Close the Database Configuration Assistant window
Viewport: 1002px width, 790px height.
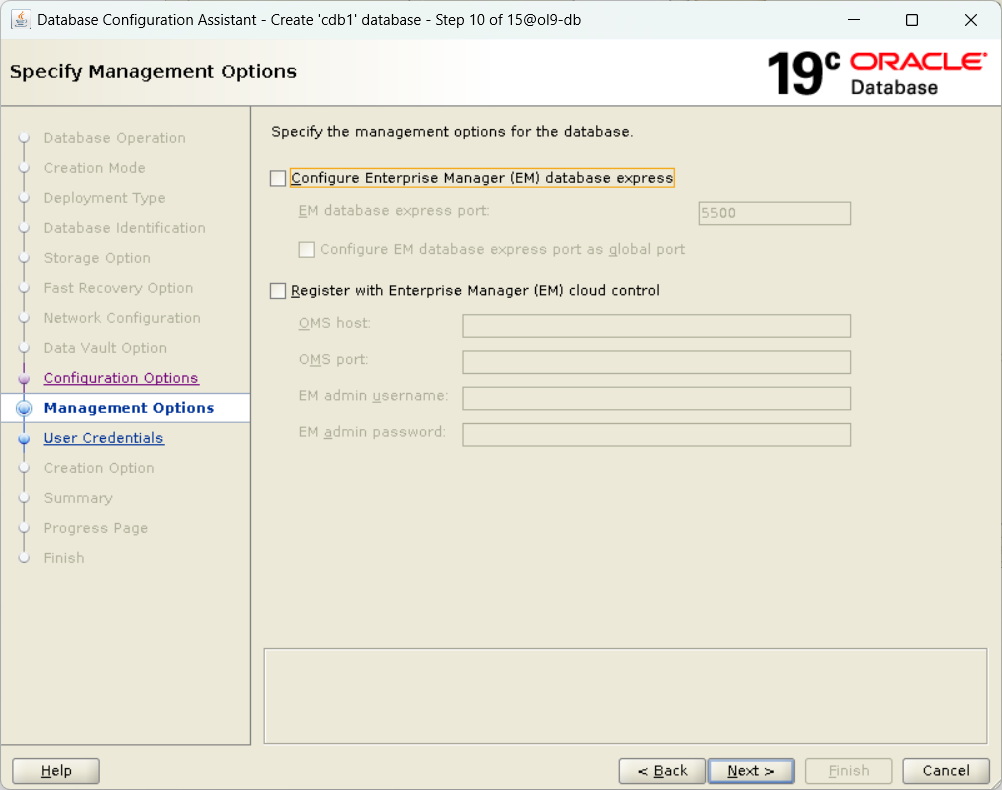971,20
